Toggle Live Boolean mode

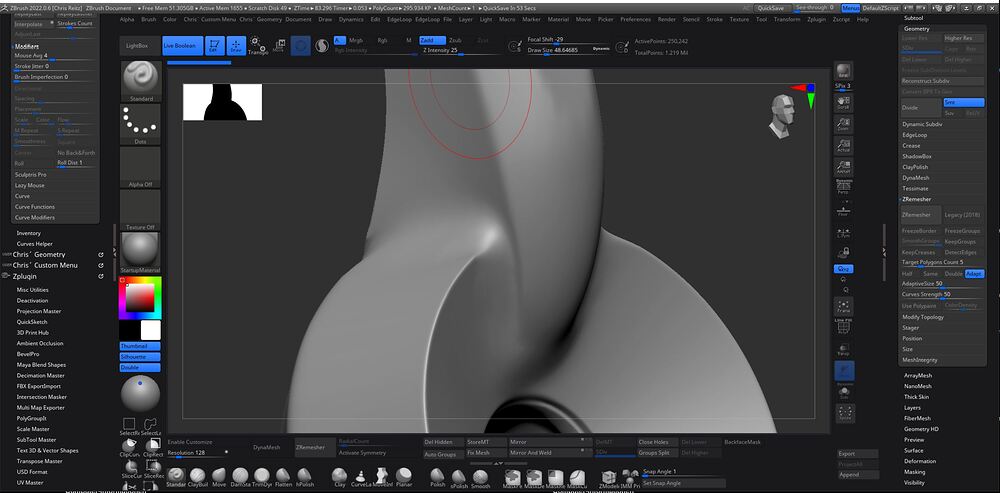pos(182,46)
